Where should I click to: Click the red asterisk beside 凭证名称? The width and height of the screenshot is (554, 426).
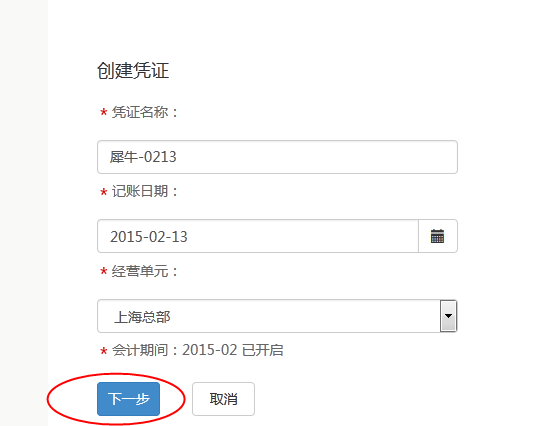tap(104, 113)
